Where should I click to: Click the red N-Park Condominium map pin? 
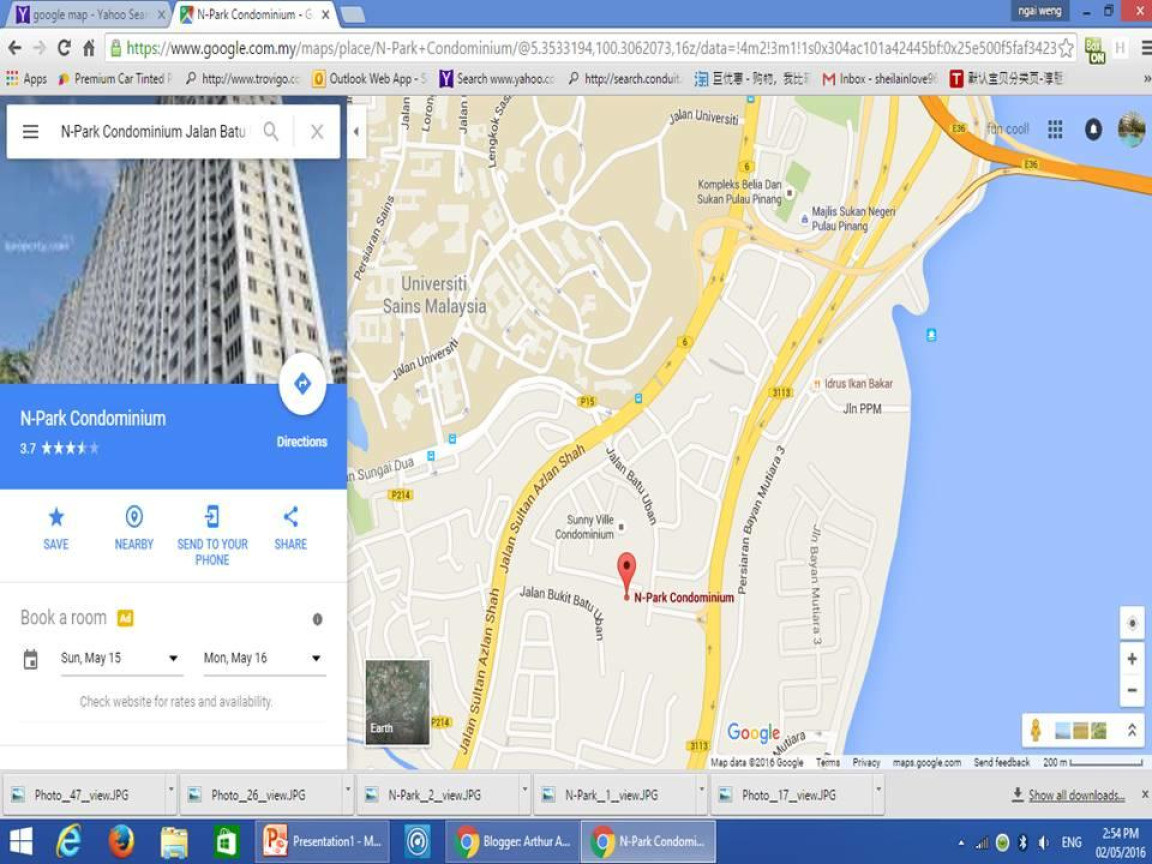626,575
